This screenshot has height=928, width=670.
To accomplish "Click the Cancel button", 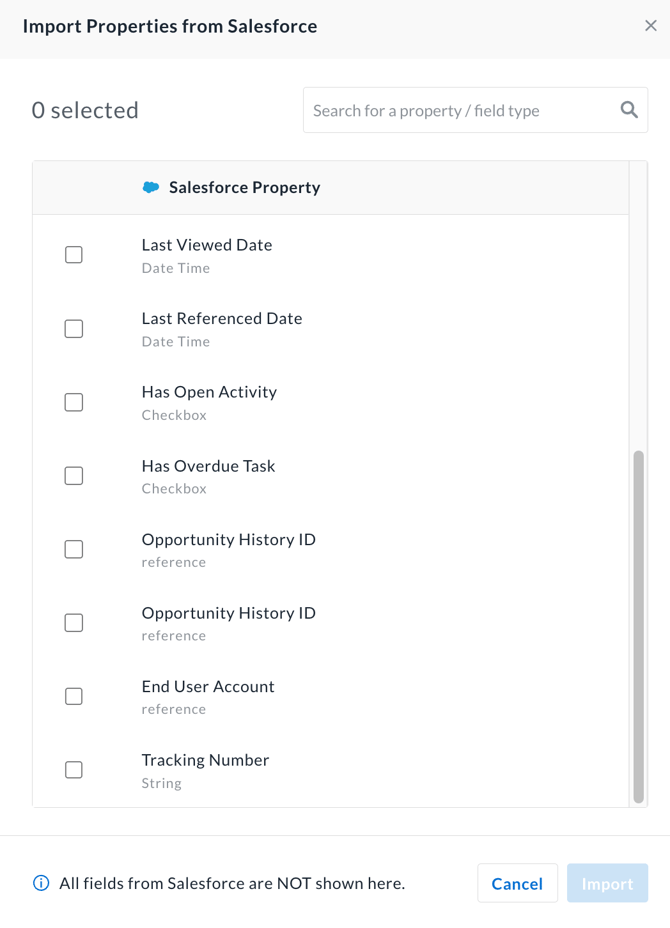I will pyautogui.click(x=517, y=883).
